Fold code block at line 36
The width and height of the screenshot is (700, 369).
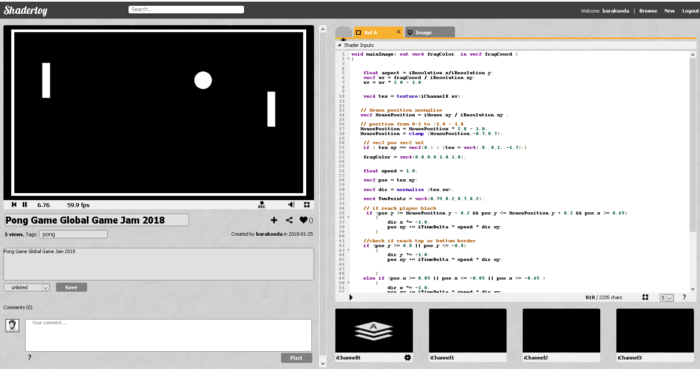[x=348, y=217]
